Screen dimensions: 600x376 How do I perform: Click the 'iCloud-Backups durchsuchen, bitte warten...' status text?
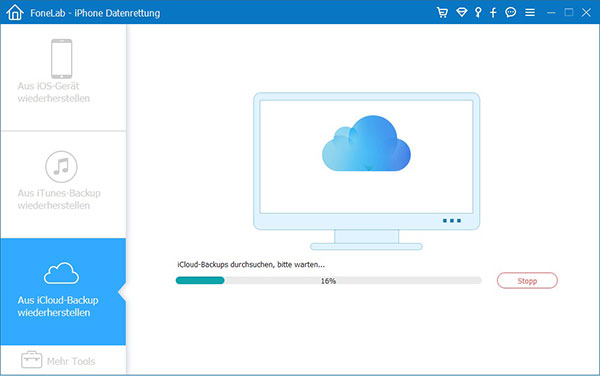(251, 264)
